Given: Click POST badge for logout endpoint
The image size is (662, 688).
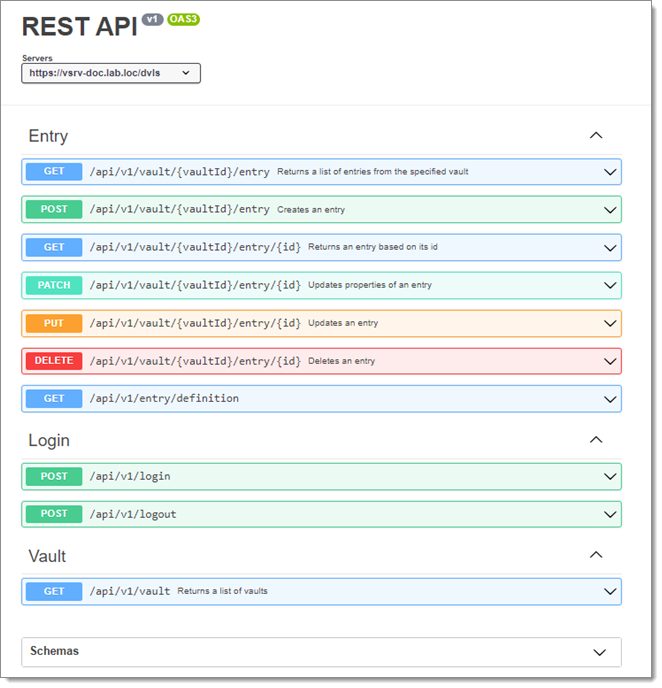Looking at the screenshot, I should (54, 514).
